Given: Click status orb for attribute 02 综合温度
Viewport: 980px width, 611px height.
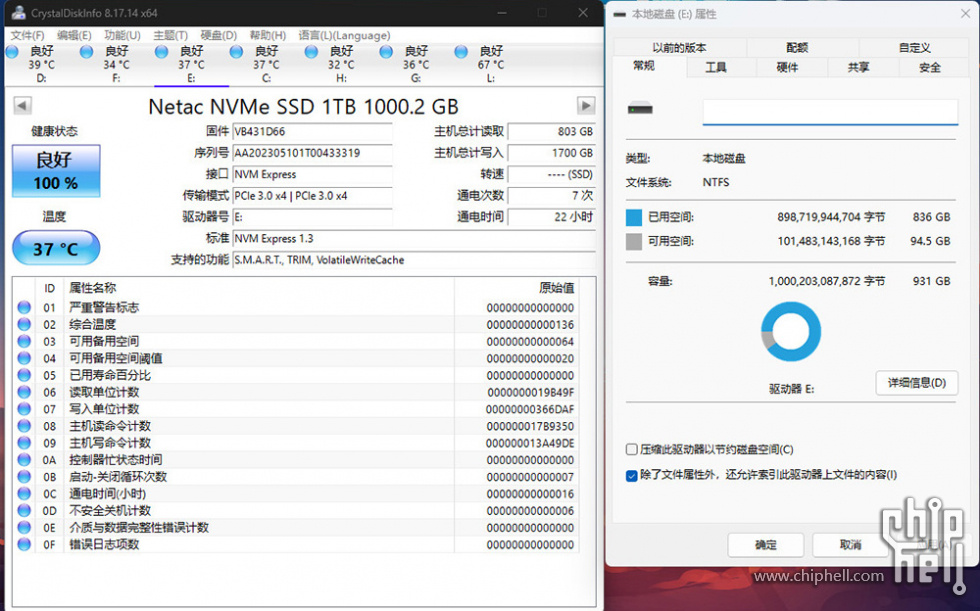Looking at the screenshot, I should click(x=24, y=324).
